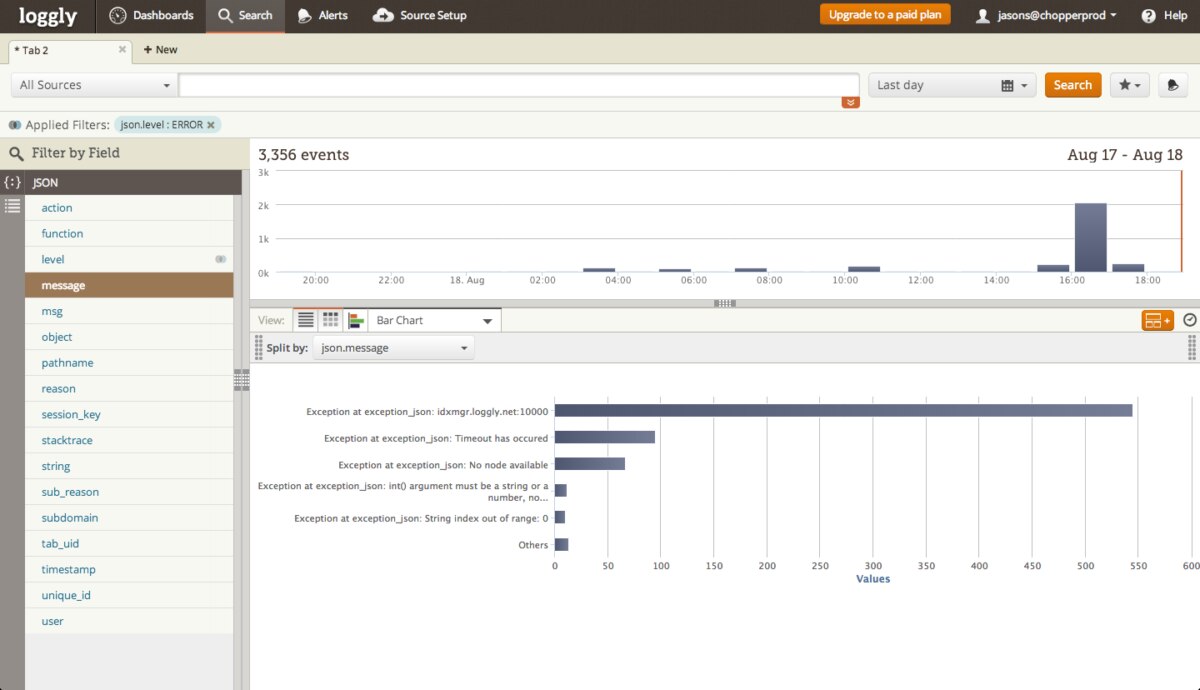Open the saved searches star menu
1200x690 pixels.
1129,85
